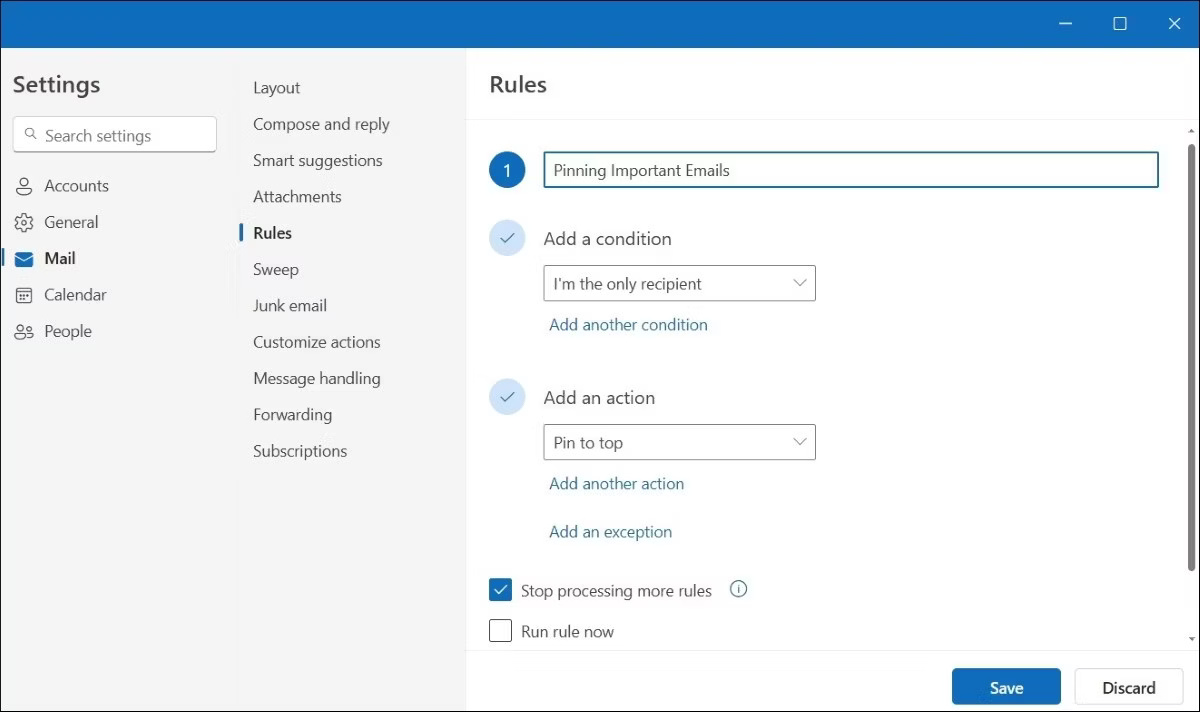
Task: Click the search magnifier icon
Action: pyautogui.click(x=31, y=134)
